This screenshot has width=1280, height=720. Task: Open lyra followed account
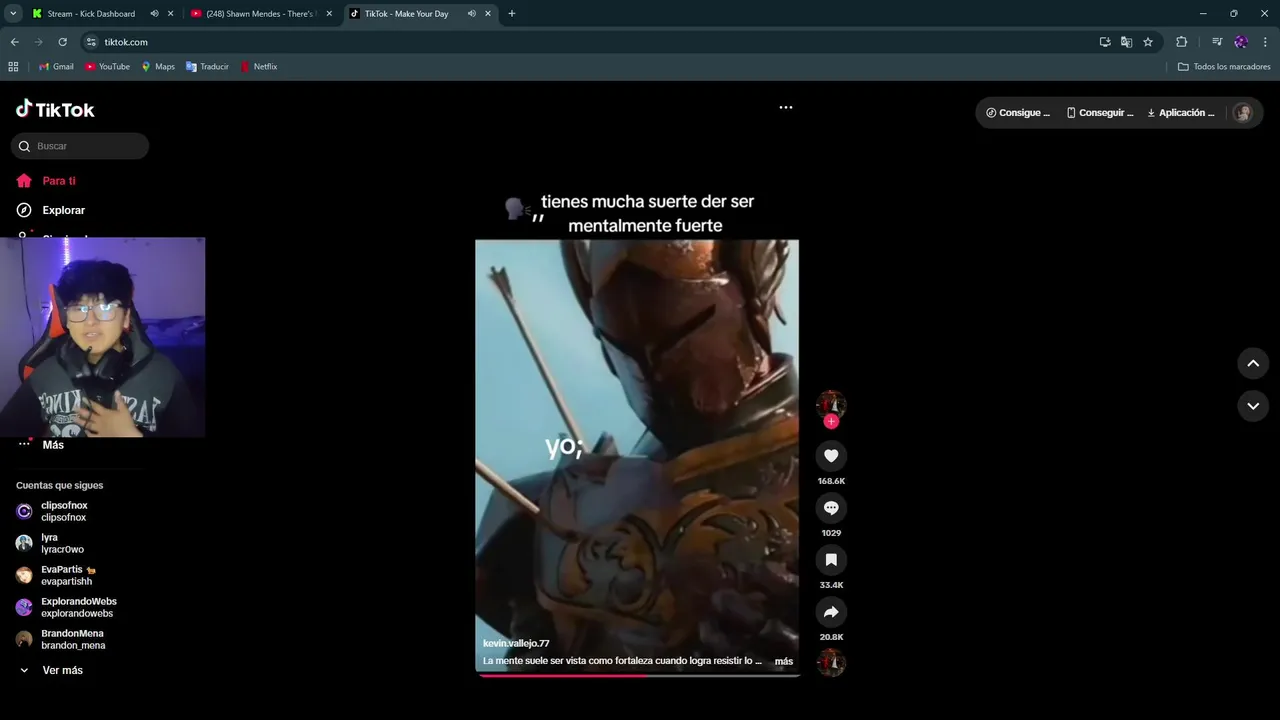coord(50,543)
